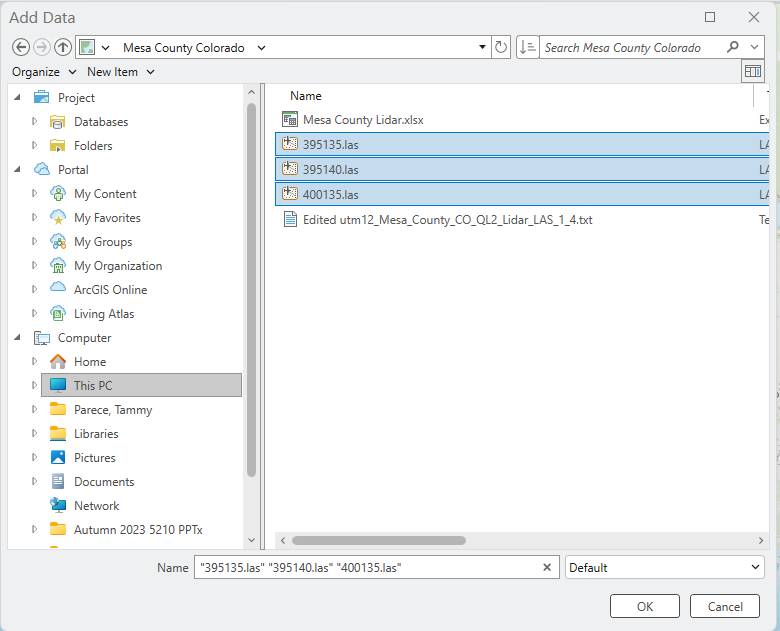Click the Portal cloud icon
Viewport: 780px width, 631px height.
(42, 169)
